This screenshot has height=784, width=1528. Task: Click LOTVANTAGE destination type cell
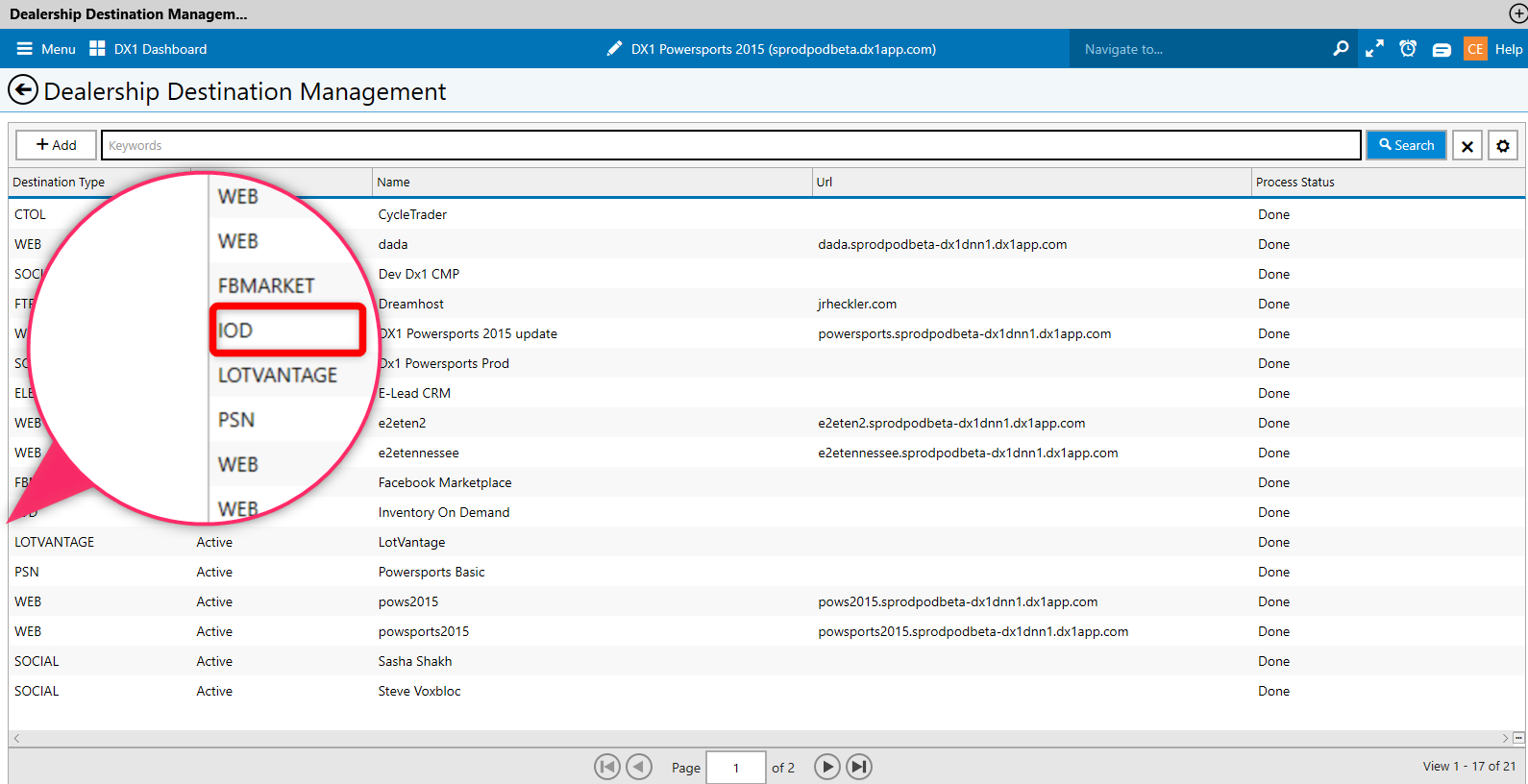click(54, 542)
